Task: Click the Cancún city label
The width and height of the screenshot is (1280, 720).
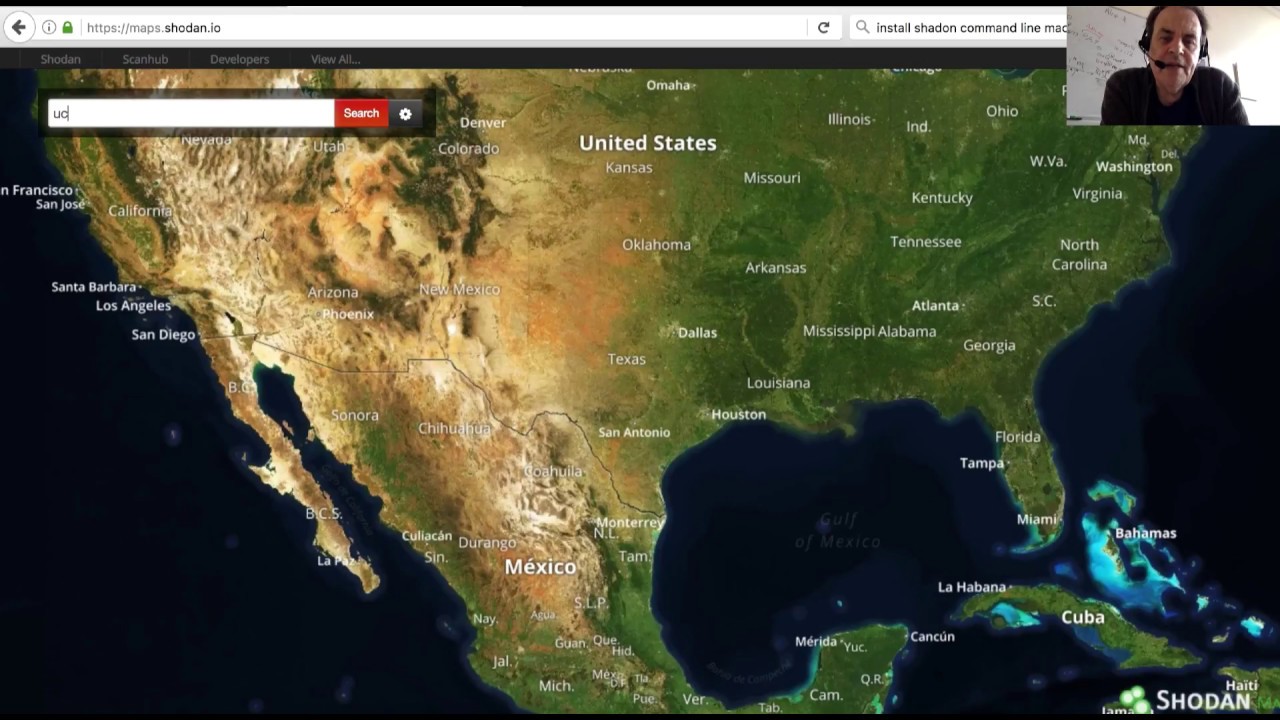Action: (932, 637)
